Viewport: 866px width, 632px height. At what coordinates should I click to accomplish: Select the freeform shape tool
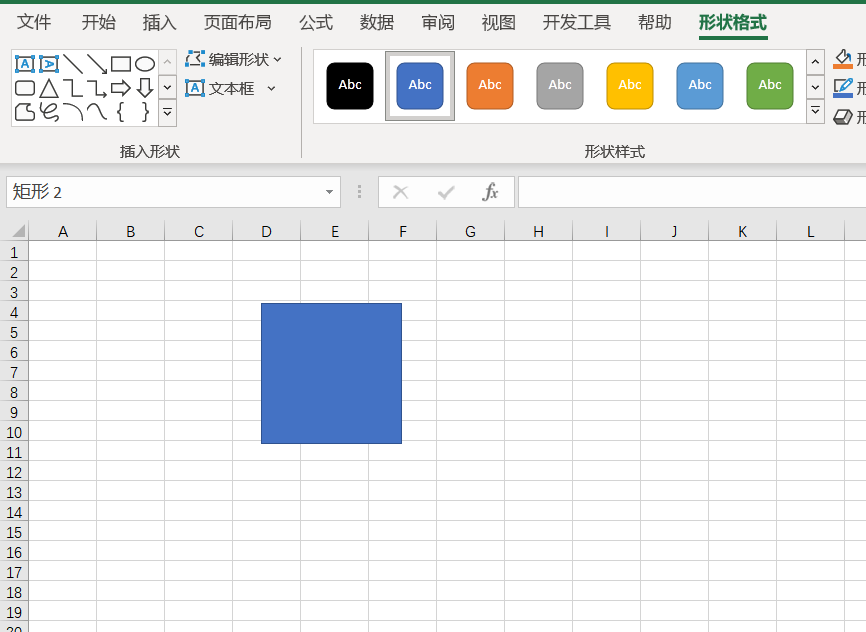(24, 112)
